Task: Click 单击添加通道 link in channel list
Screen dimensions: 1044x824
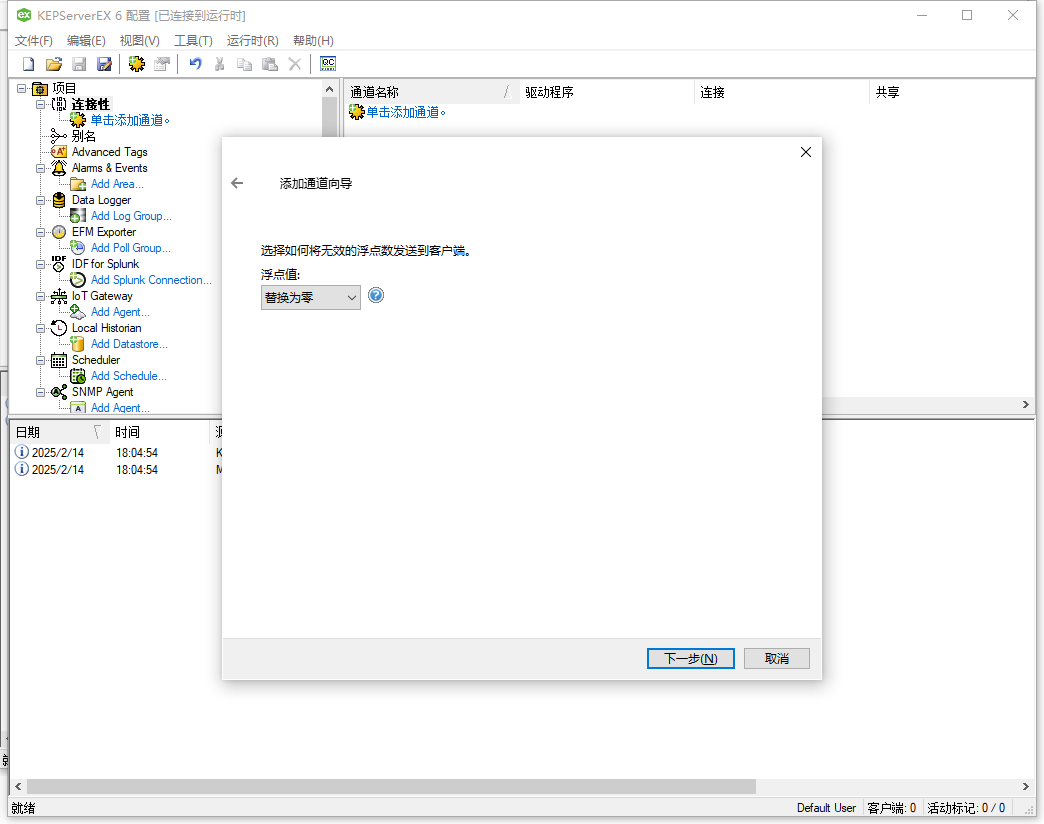Action: pos(406,112)
